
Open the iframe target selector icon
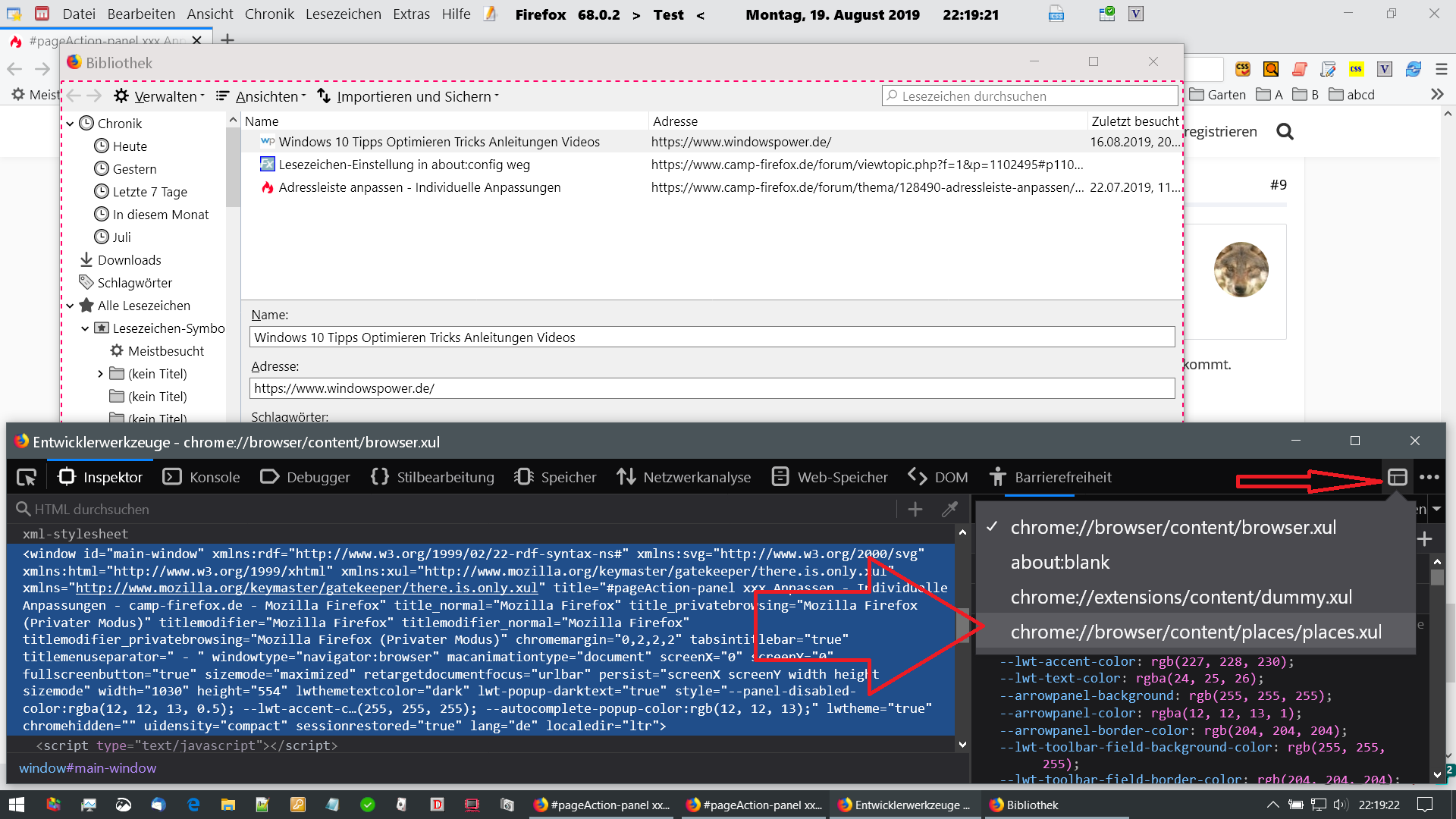tap(1397, 477)
